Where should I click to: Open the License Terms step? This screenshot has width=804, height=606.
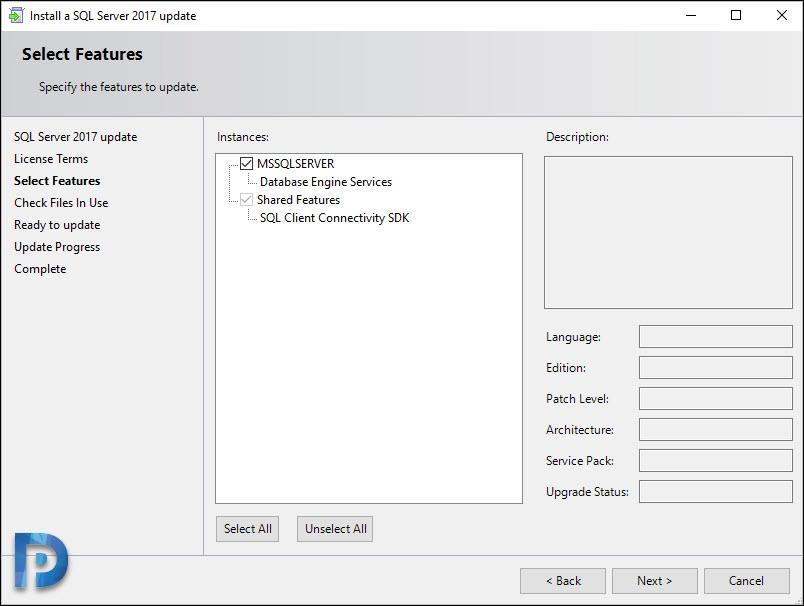pyautogui.click(x=51, y=159)
